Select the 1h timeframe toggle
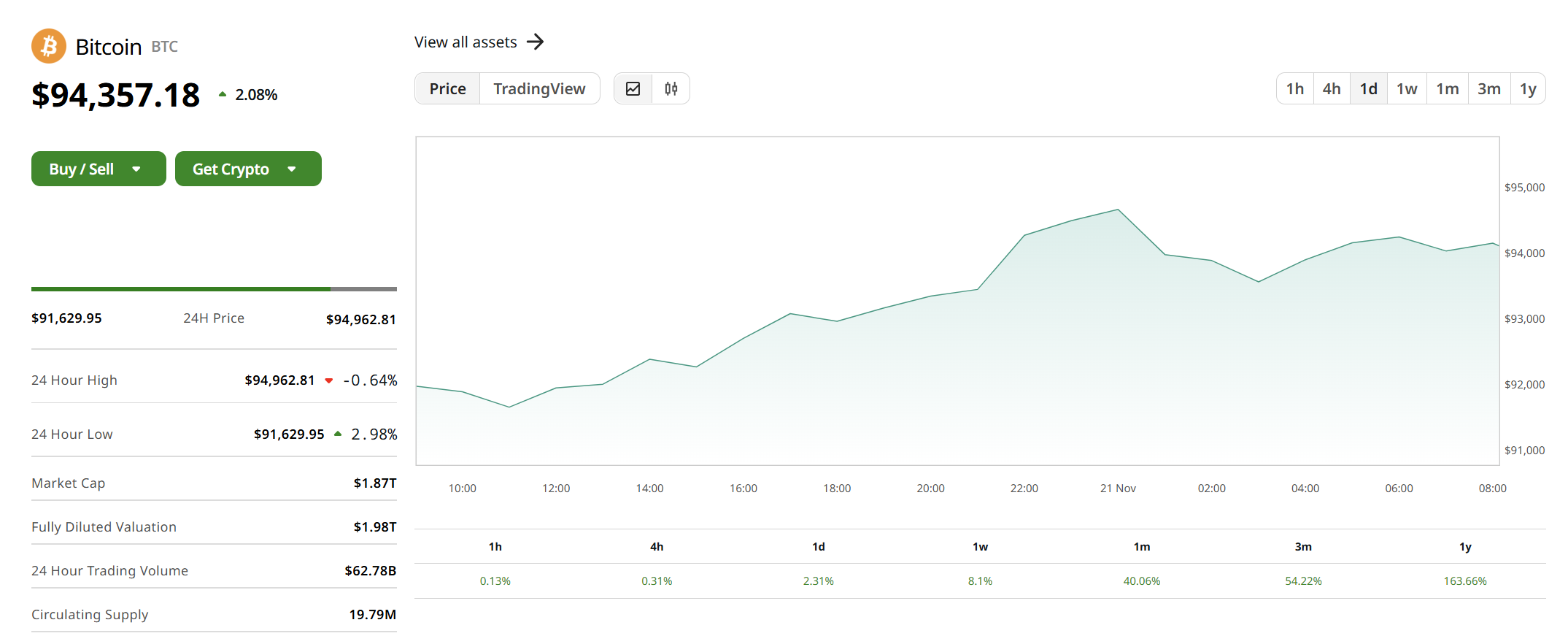1568x636 pixels. pyautogui.click(x=1294, y=88)
